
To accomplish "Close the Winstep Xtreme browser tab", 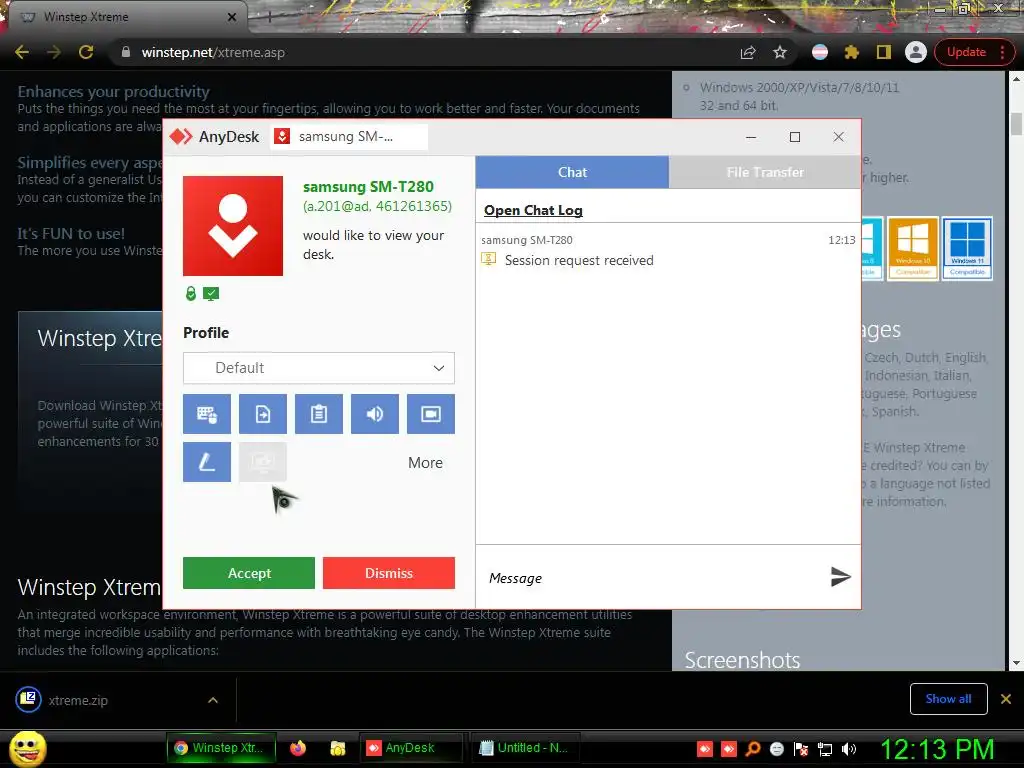I will pos(232,17).
